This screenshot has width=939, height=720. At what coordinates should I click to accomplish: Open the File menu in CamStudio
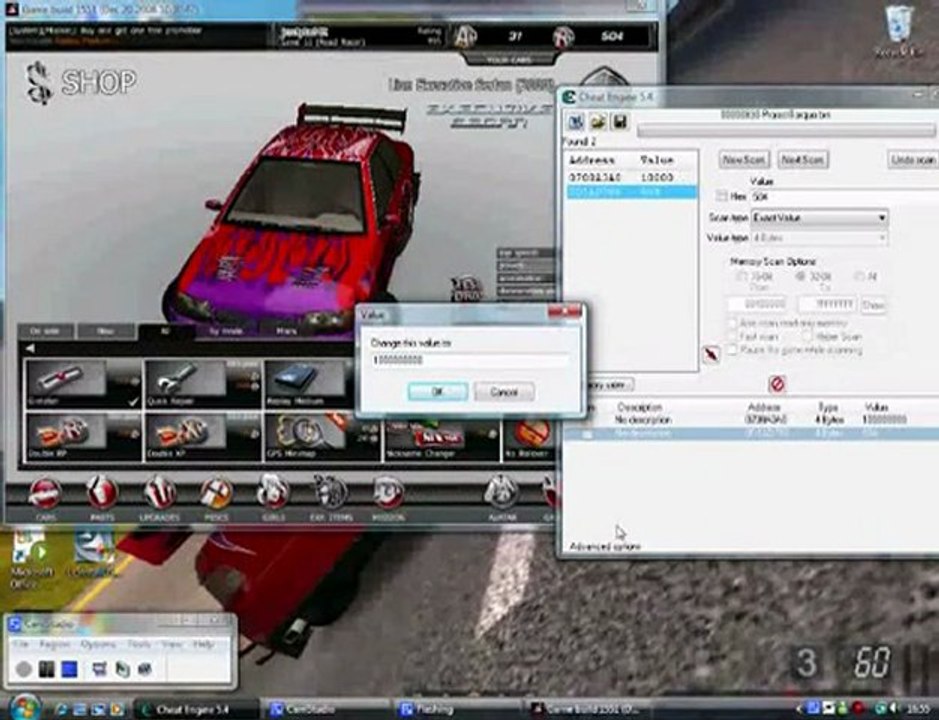coord(22,645)
